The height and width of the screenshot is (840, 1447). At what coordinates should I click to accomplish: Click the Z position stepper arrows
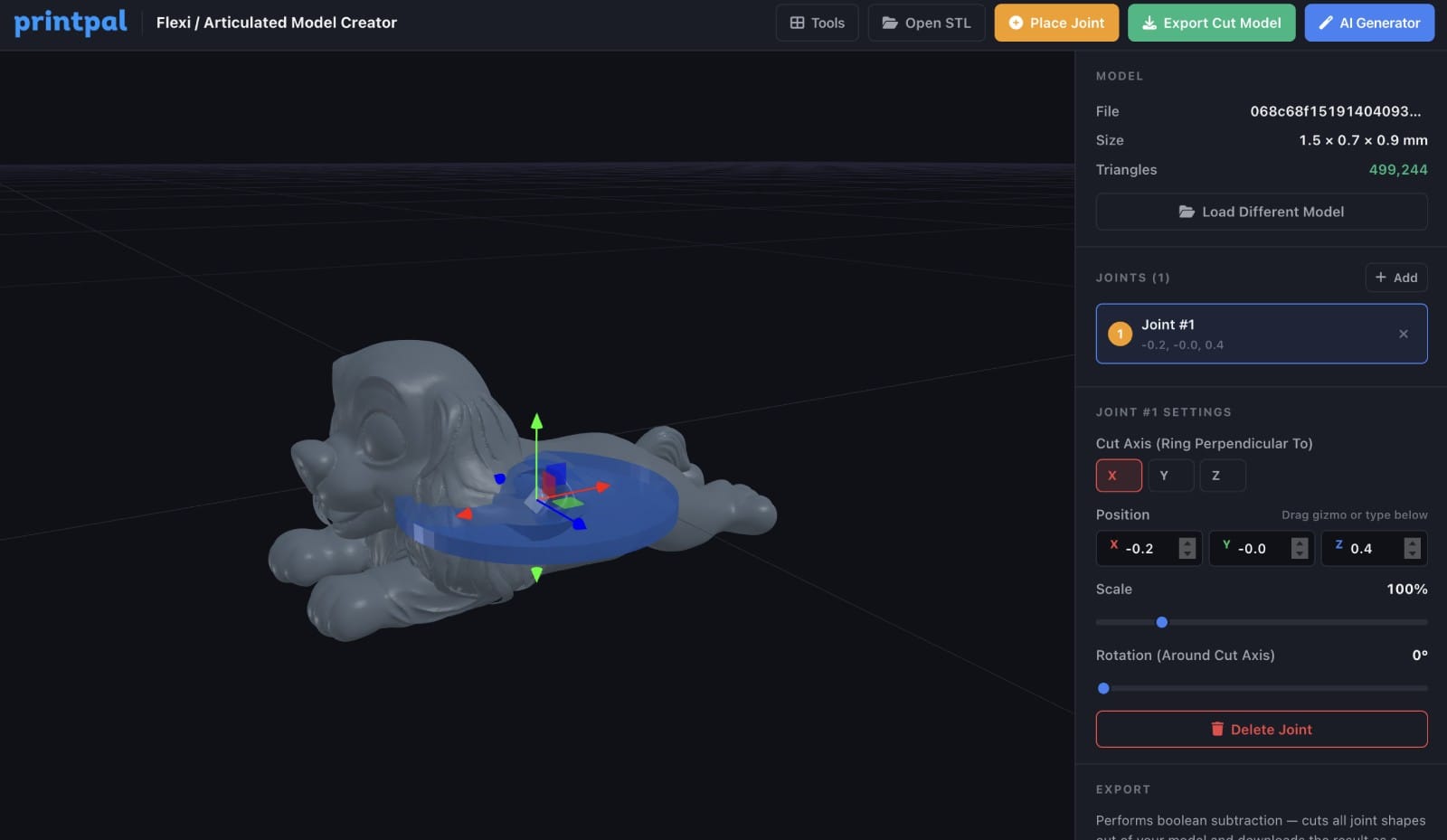[1411, 549]
